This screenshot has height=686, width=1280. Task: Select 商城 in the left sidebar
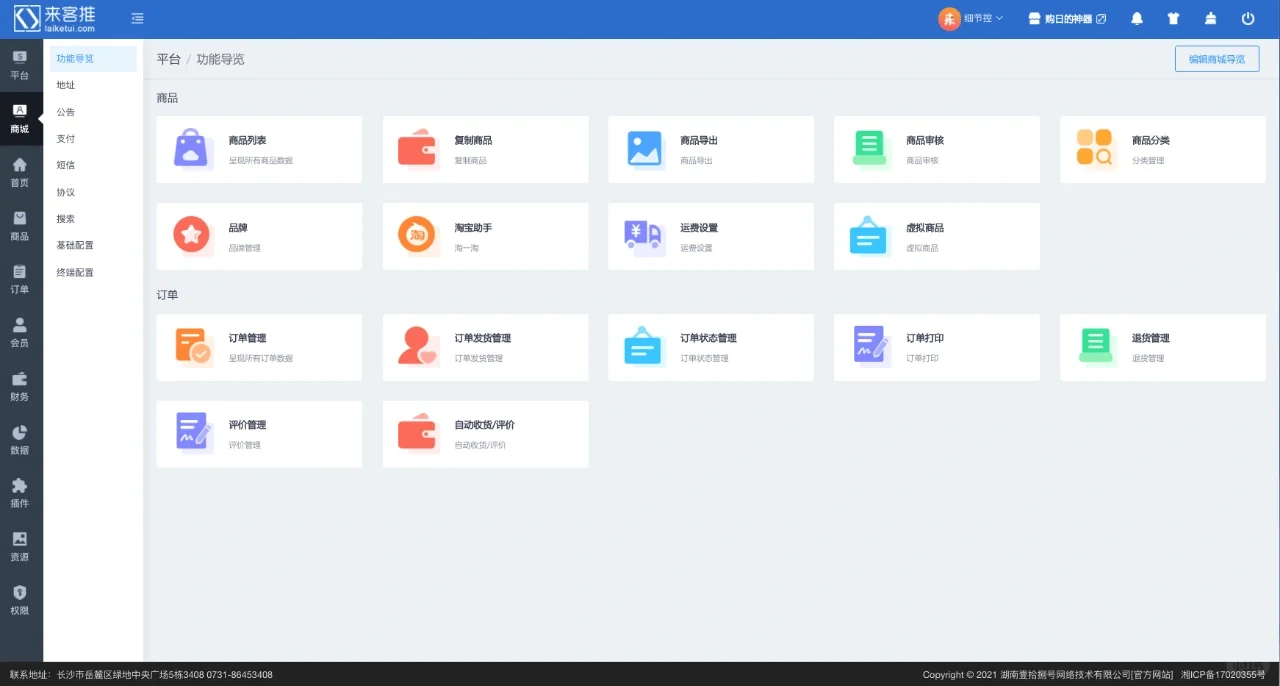pos(20,119)
